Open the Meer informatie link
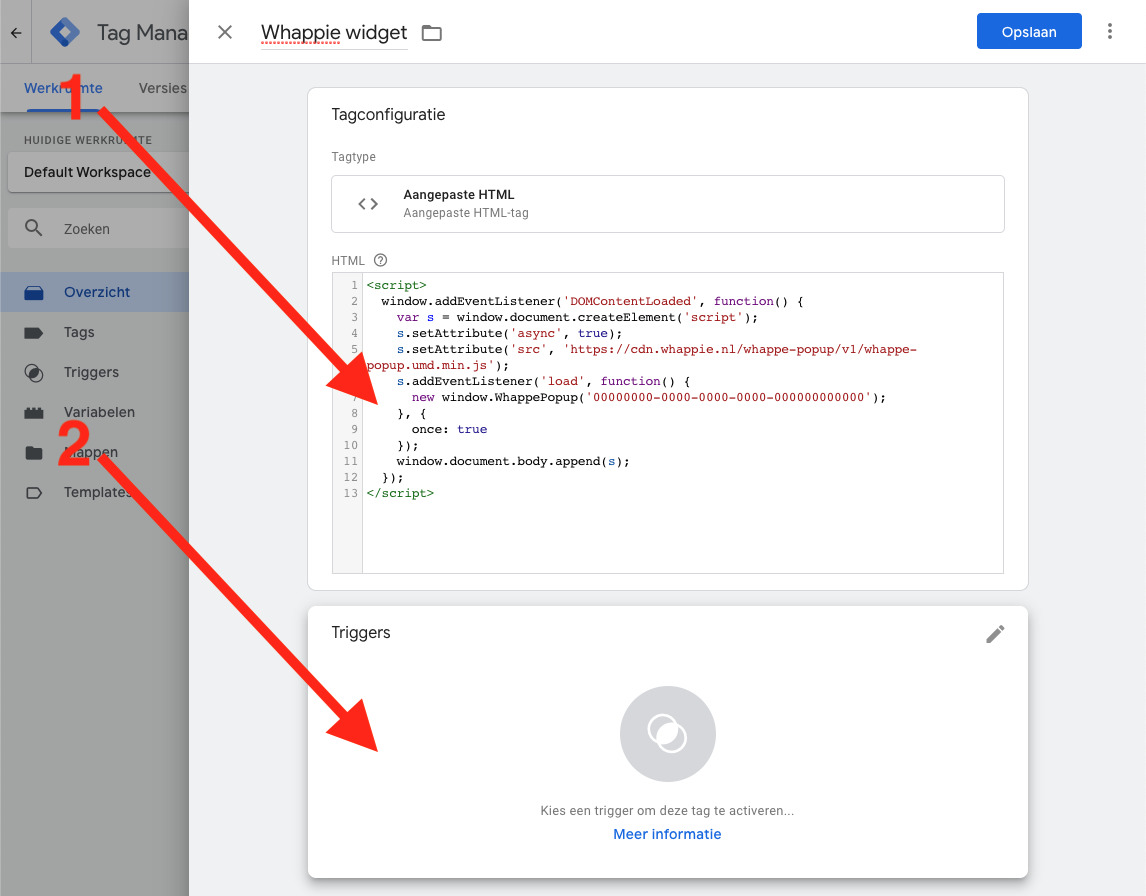Image resolution: width=1146 pixels, height=896 pixels. pyautogui.click(x=667, y=835)
